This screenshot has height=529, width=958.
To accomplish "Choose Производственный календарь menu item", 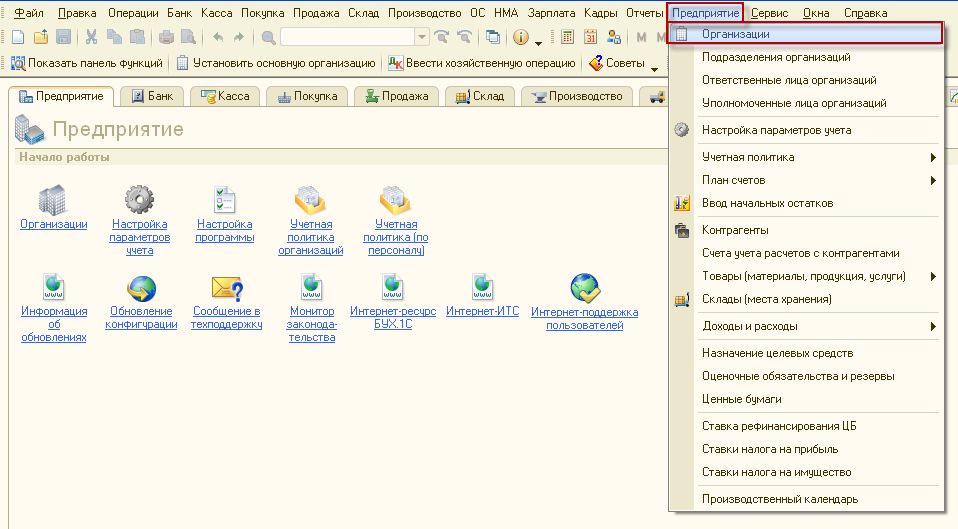I will click(780, 499).
